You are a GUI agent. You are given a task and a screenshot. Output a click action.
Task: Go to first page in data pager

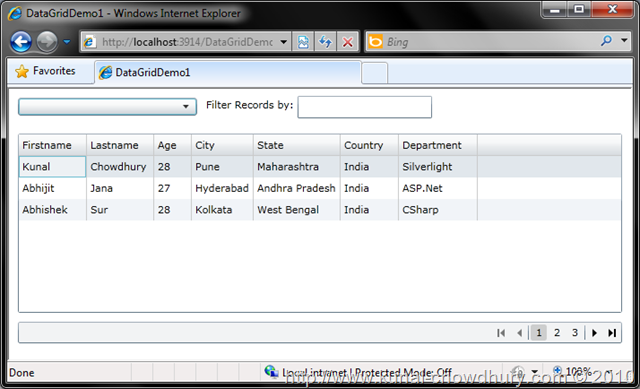pyautogui.click(x=501, y=333)
